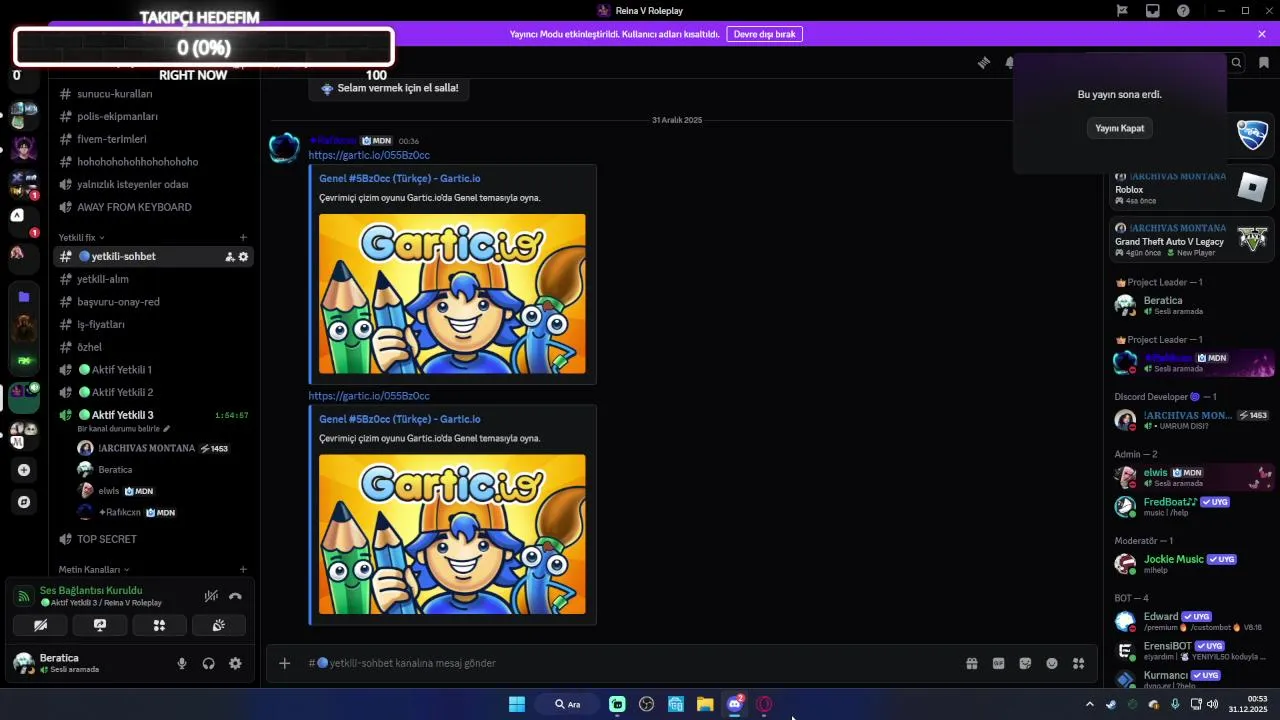This screenshot has height=720, width=1280.
Task: Deafen audio with headphones icon
Action: click(x=208, y=663)
